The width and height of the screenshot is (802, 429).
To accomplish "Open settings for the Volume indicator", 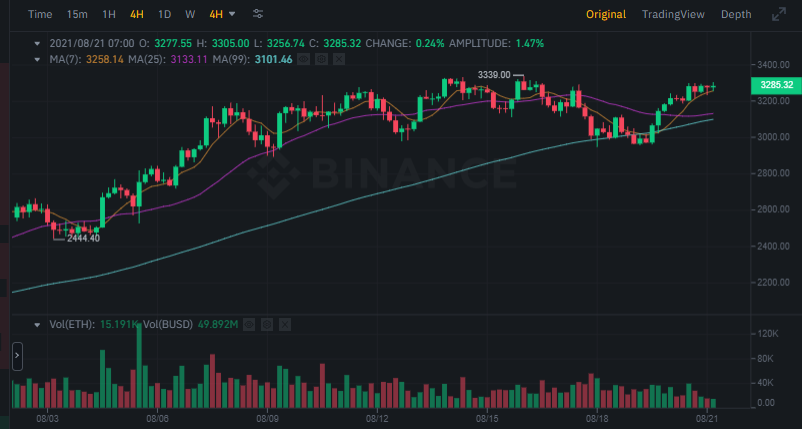I will click(268, 325).
